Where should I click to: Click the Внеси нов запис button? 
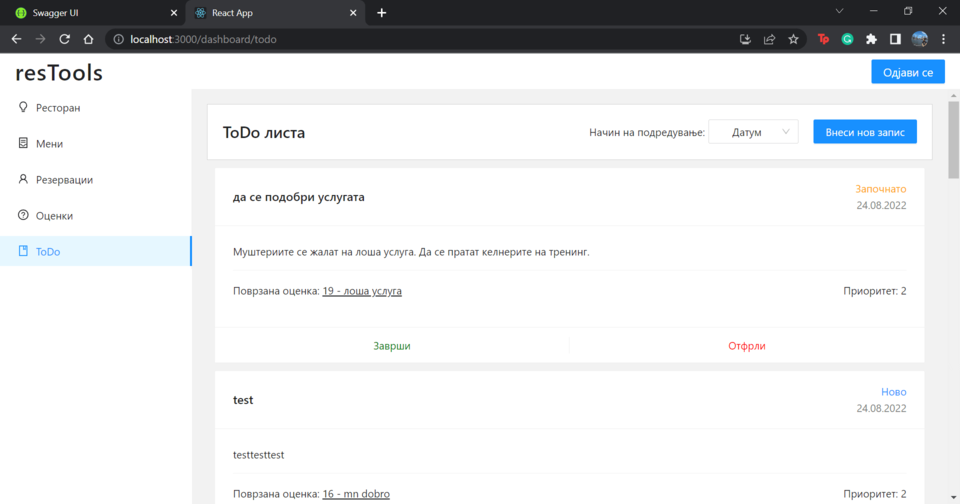pyautogui.click(x=864, y=132)
